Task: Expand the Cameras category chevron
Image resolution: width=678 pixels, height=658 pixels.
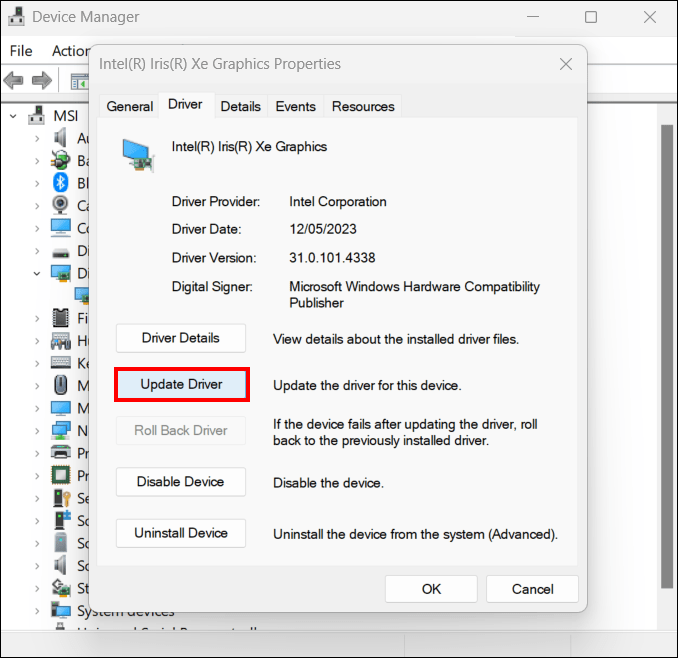Action: click(x=37, y=206)
